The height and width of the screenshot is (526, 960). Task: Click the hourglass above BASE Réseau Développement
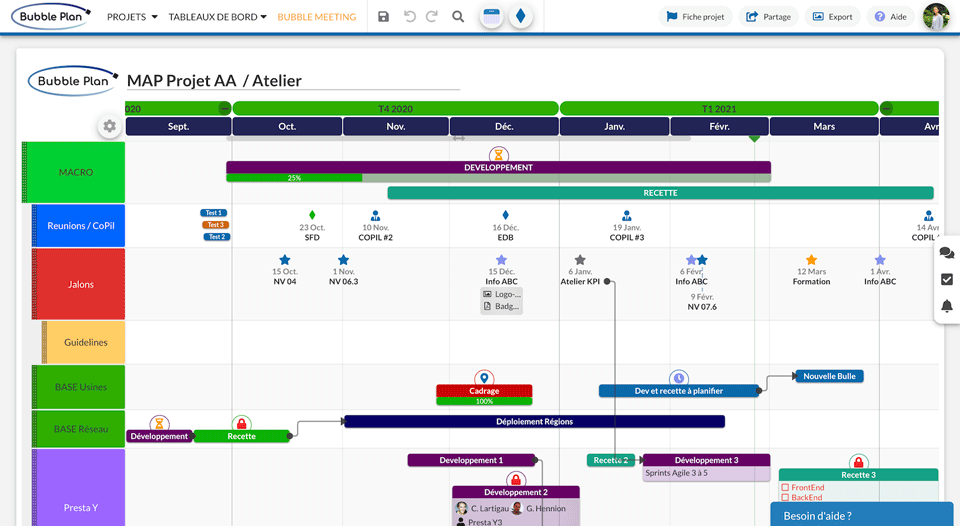pyautogui.click(x=159, y=424)
